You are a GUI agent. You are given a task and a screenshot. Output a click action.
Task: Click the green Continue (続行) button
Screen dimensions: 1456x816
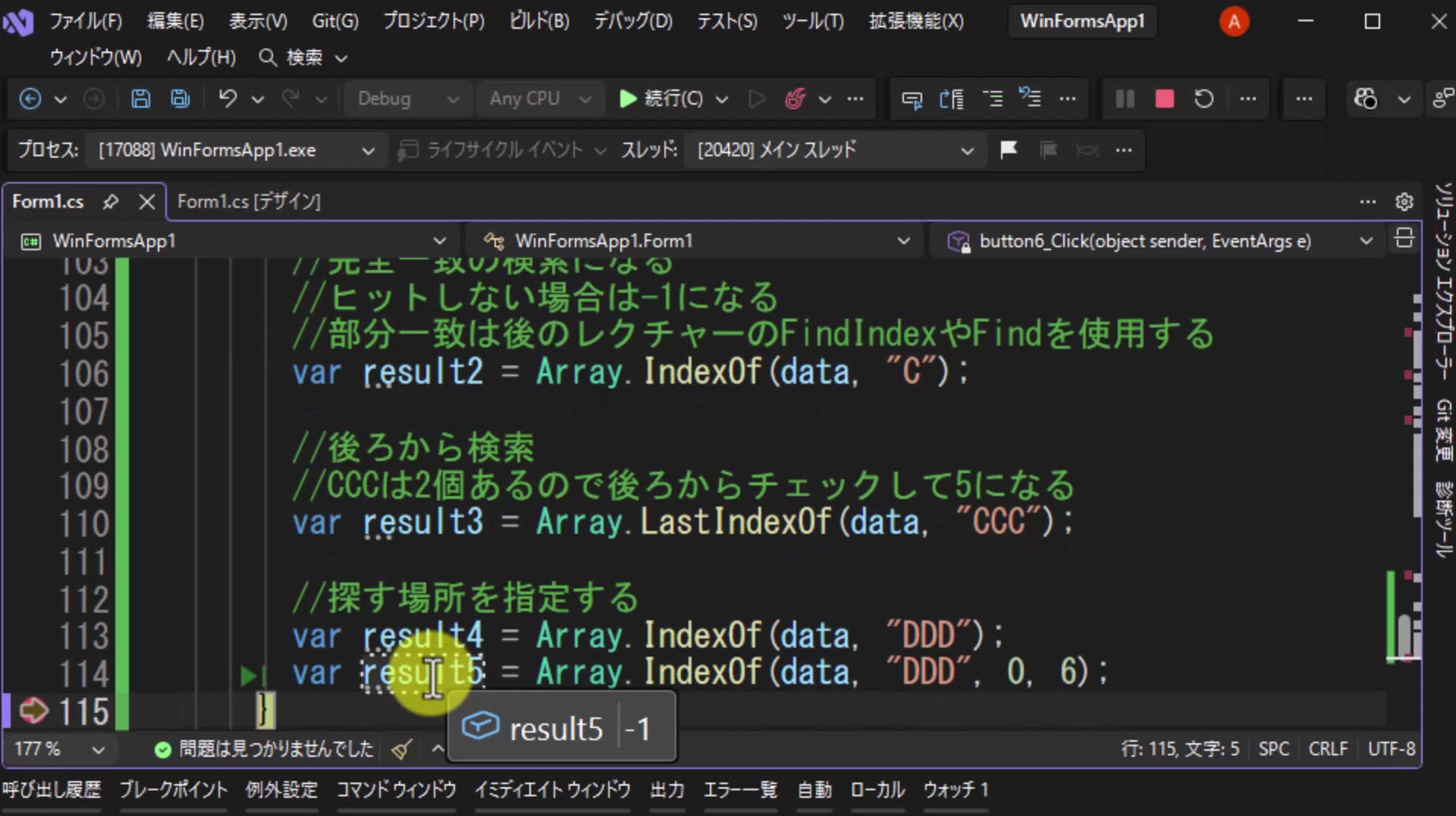(x=661, y=99)
